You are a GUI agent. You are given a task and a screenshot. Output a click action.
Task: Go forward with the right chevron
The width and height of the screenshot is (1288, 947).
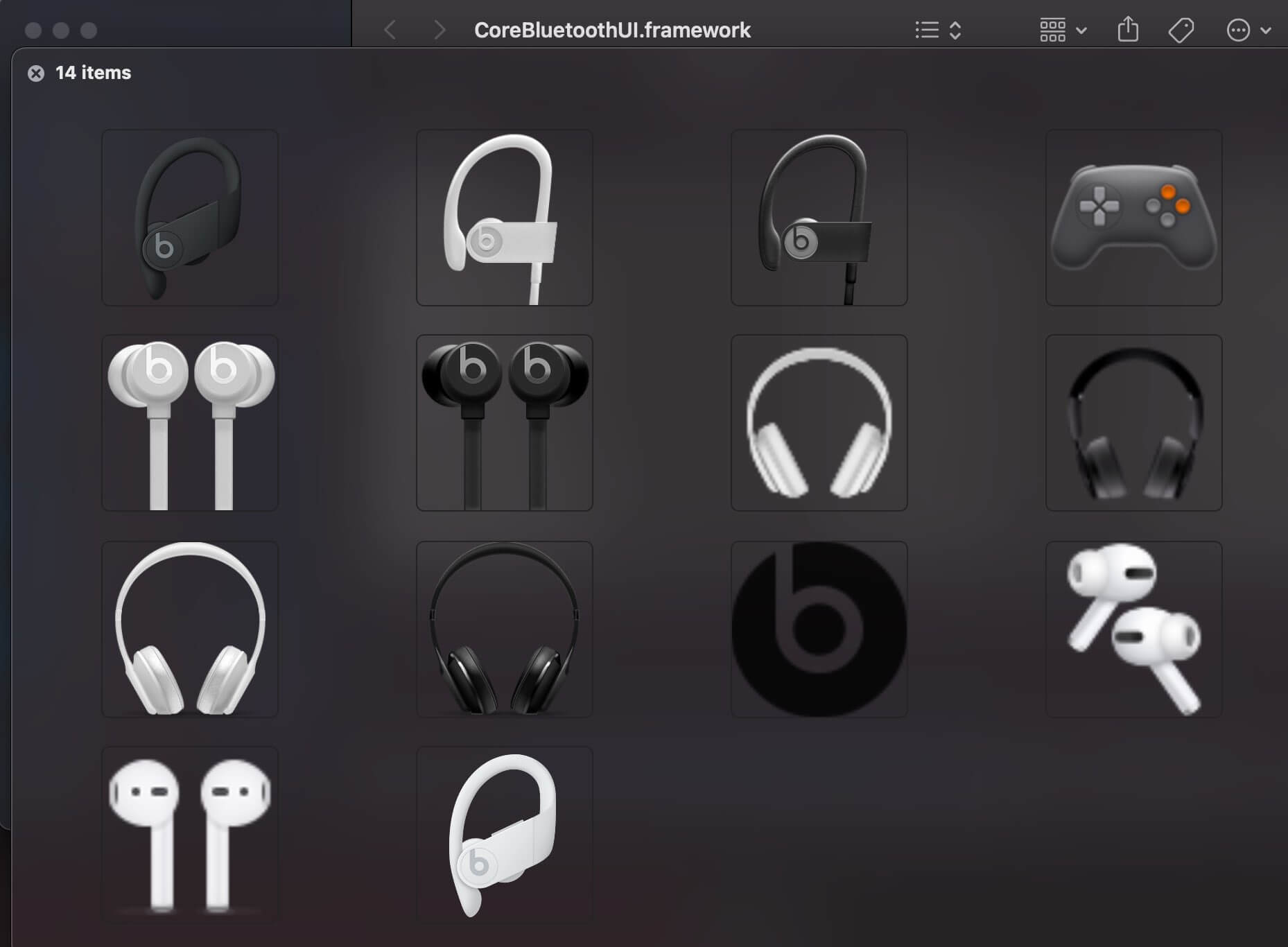click(439, 30)
